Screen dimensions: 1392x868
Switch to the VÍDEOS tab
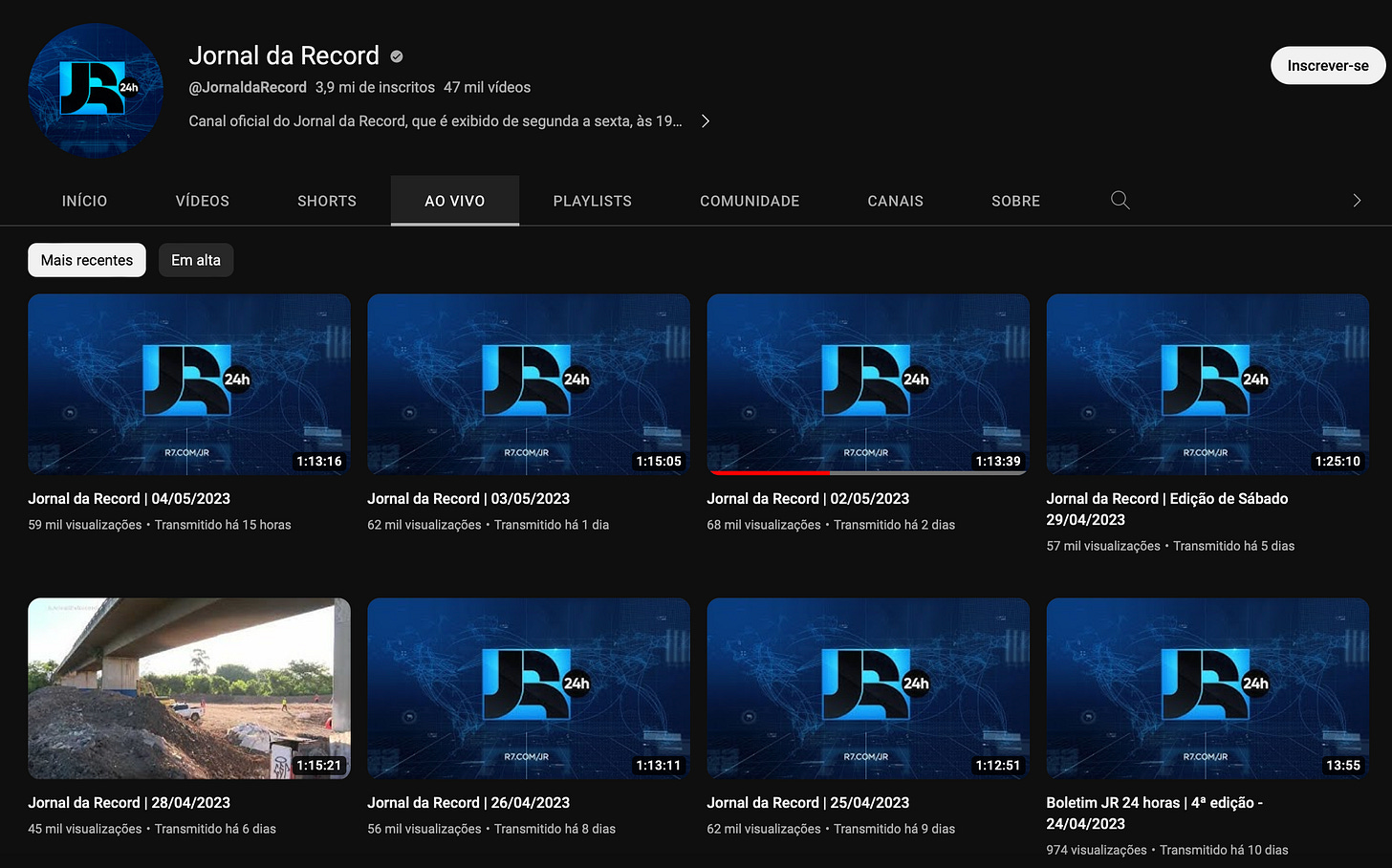(203, 201)
